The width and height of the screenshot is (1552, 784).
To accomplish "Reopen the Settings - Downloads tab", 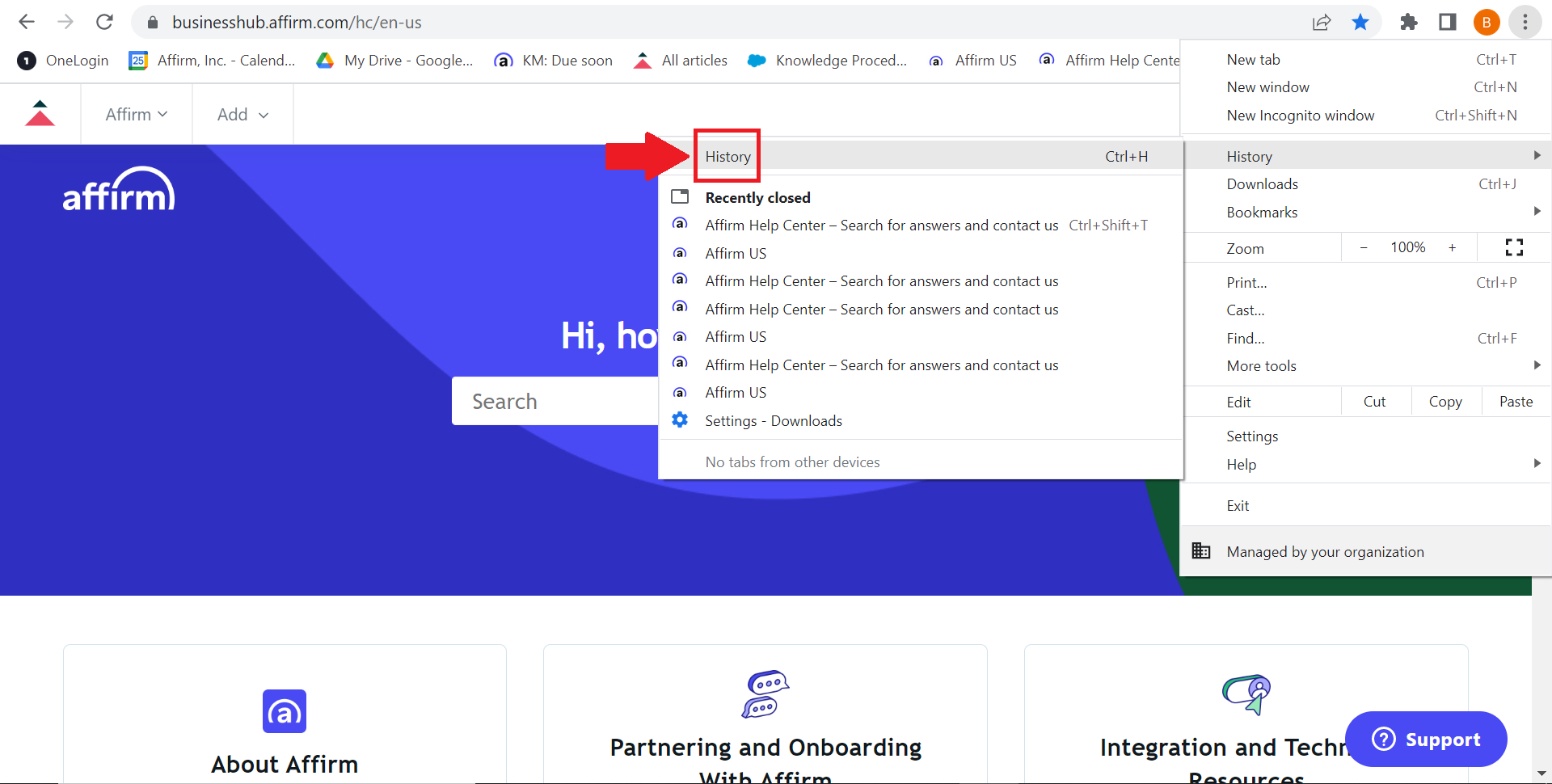I will (x=921, y=420).
